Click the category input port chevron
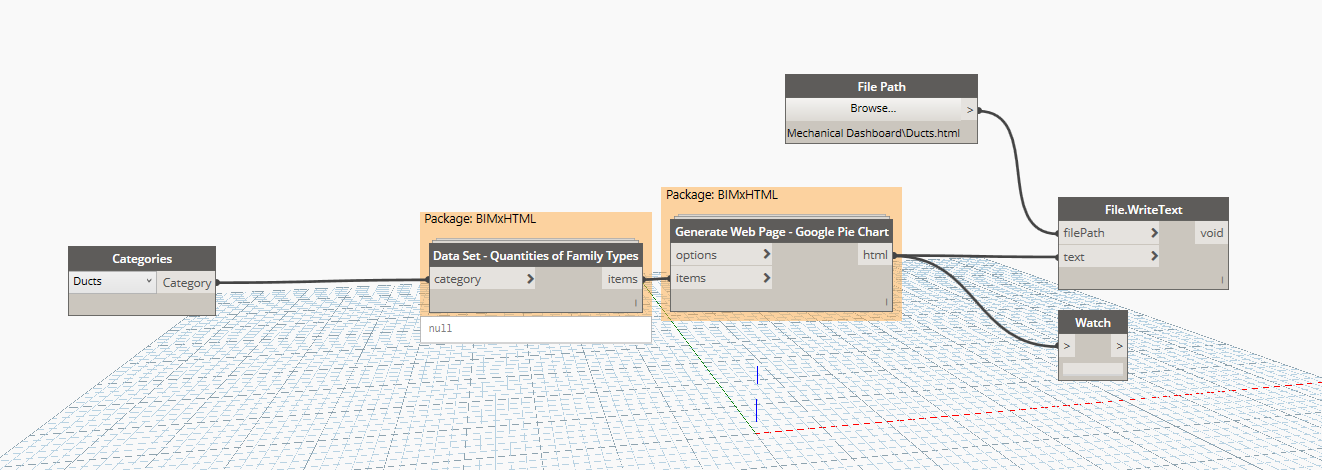This screenshot has width=1322, height=470. click(x=530, y=280)
